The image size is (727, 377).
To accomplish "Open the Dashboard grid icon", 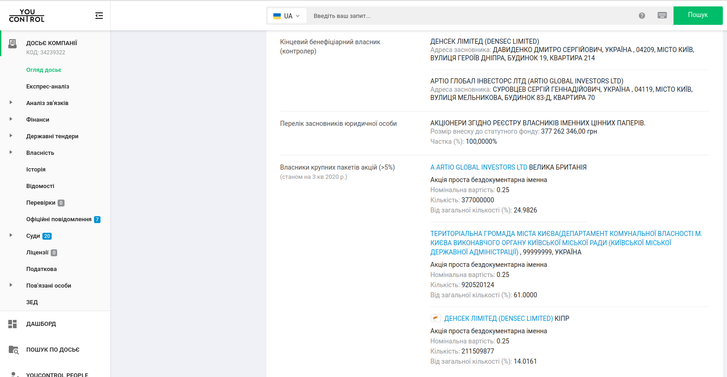I will 13,324.
